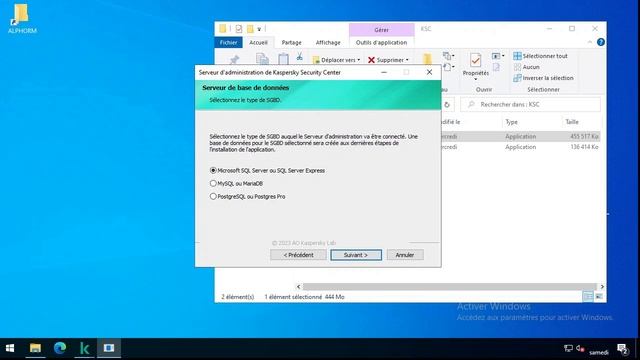The width and height of the screenshot is (640, 360).
Task: Click the Explorer refresh button
Action: tap(447, 105)
